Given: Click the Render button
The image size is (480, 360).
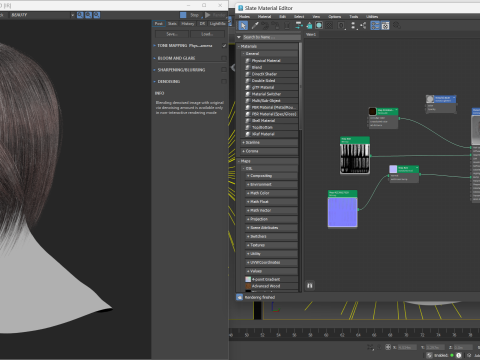Looking at the screenshot, I should click(215, 15).
